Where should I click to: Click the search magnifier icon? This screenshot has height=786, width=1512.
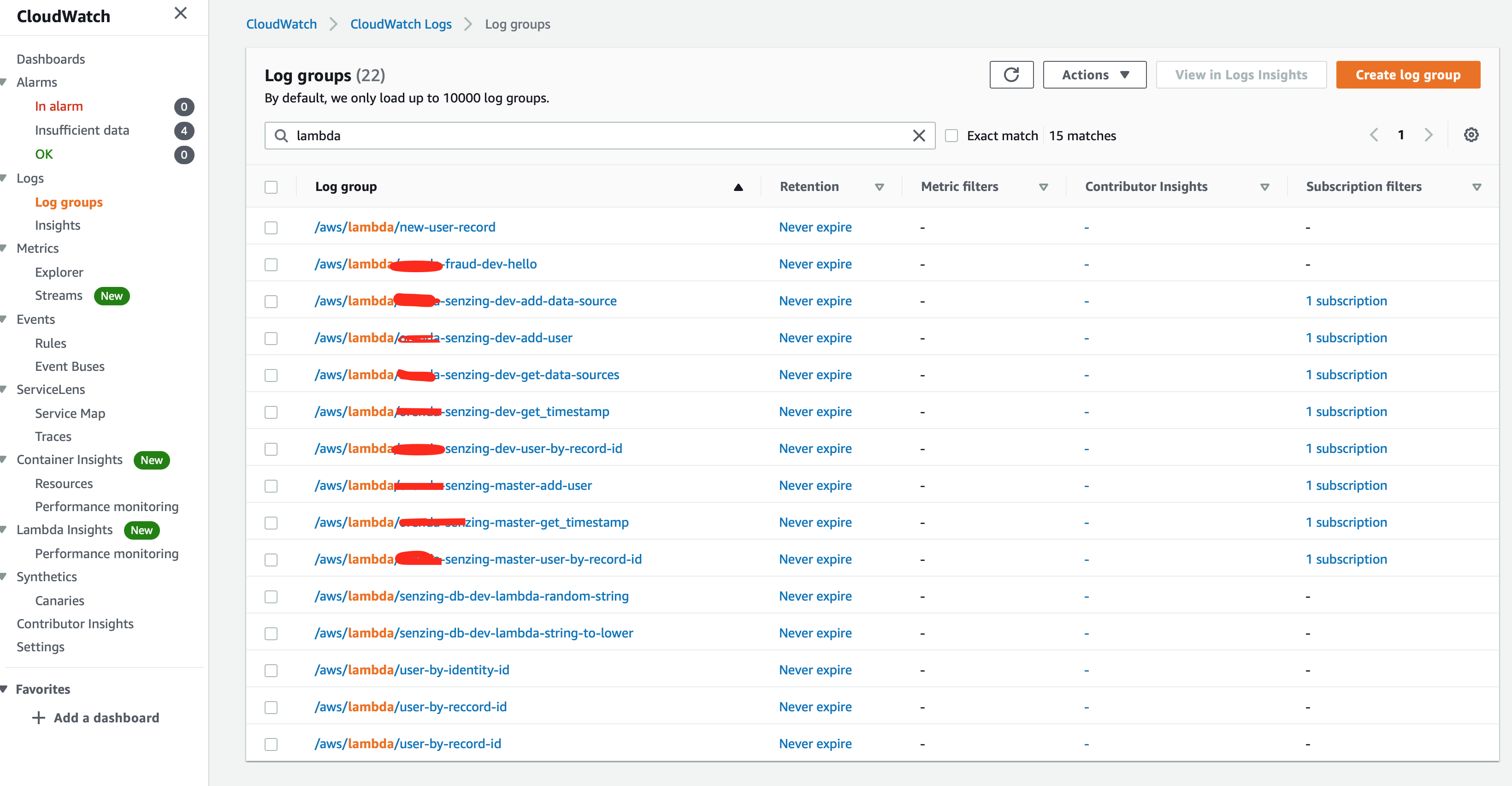coord(281,135)
